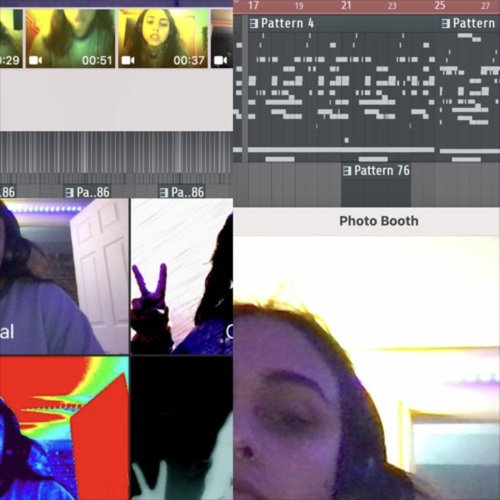Click the Photo Booth window title
Screen dimensions: 500x500
(379, 221)
